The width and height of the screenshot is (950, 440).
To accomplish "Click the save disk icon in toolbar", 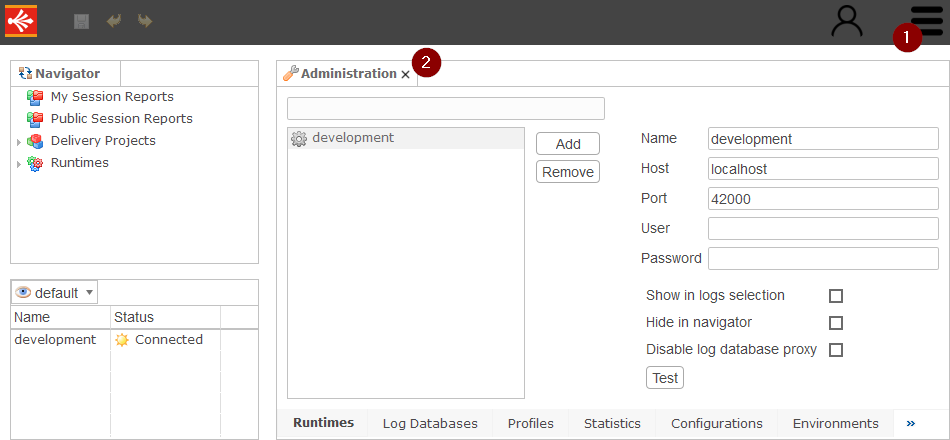I will point(82,21).
